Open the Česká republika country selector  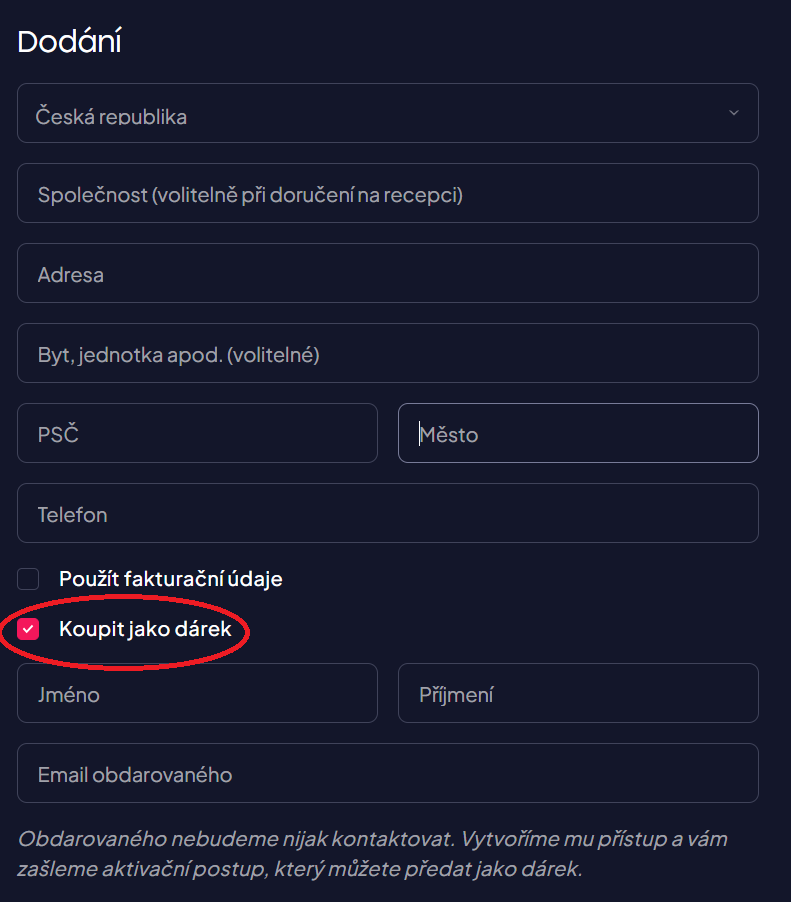[x=387, y=113]
